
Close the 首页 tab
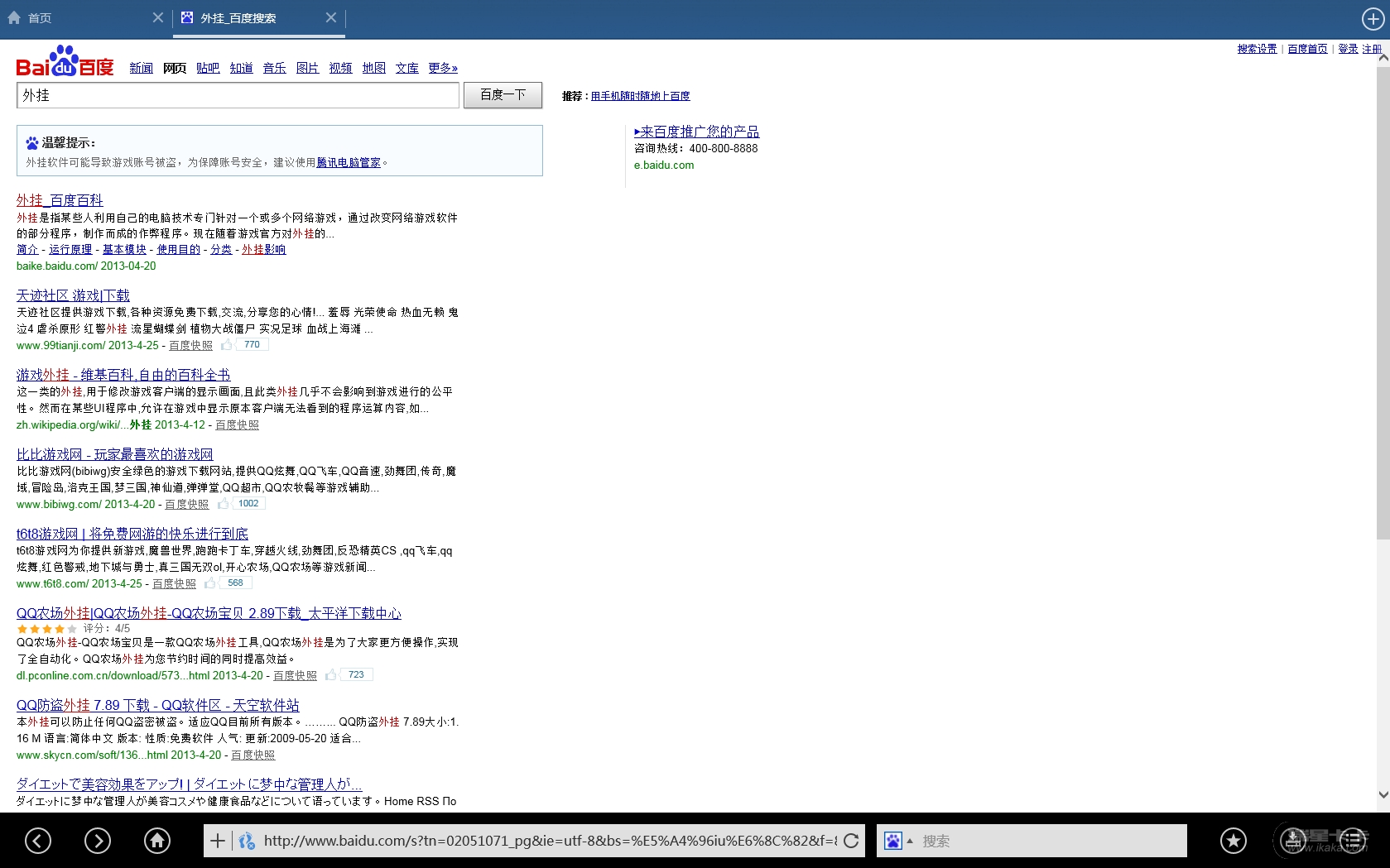[x=158, y=17]
